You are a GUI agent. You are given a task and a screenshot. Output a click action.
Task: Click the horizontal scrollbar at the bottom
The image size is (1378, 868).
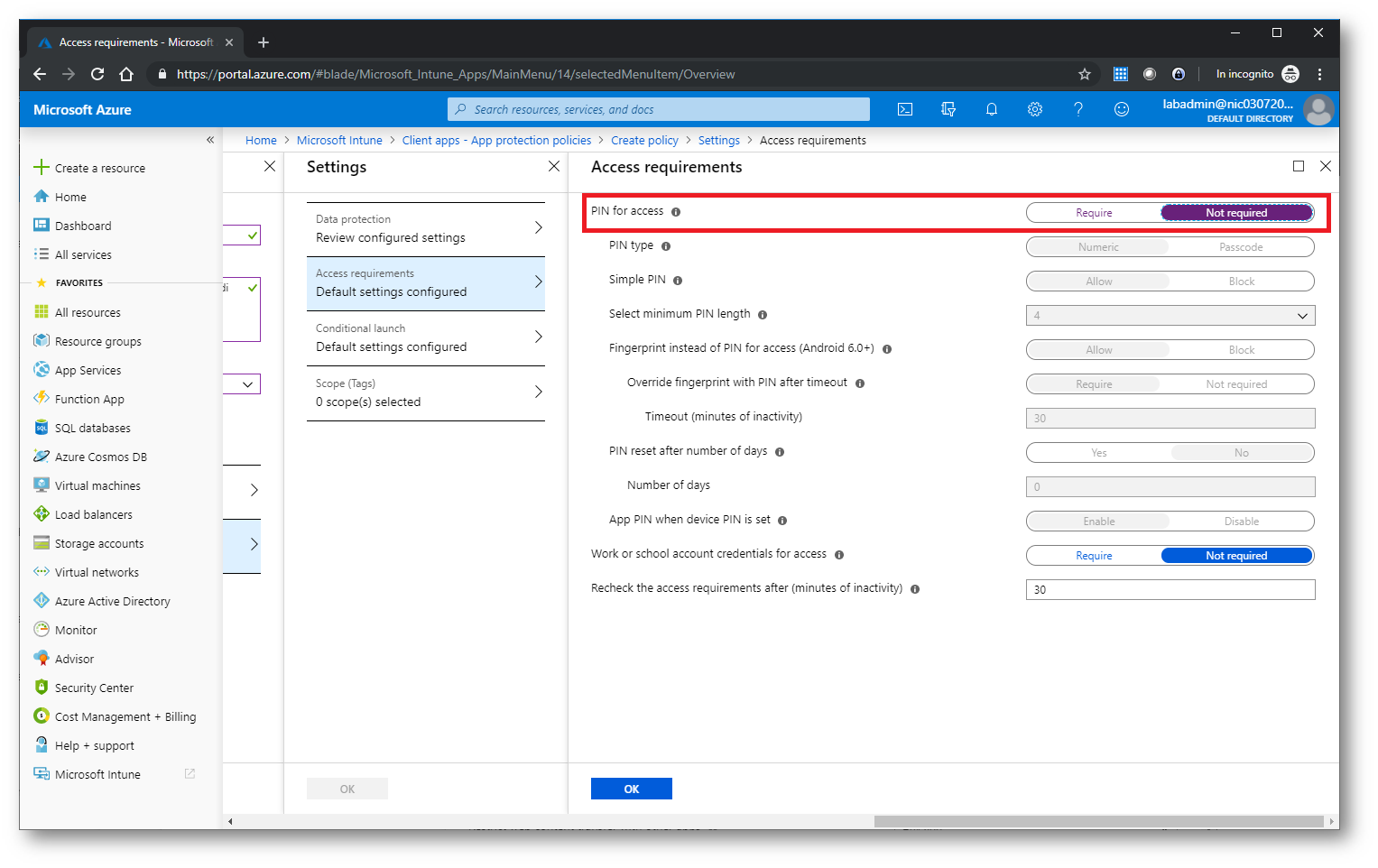pos(1098,821)
